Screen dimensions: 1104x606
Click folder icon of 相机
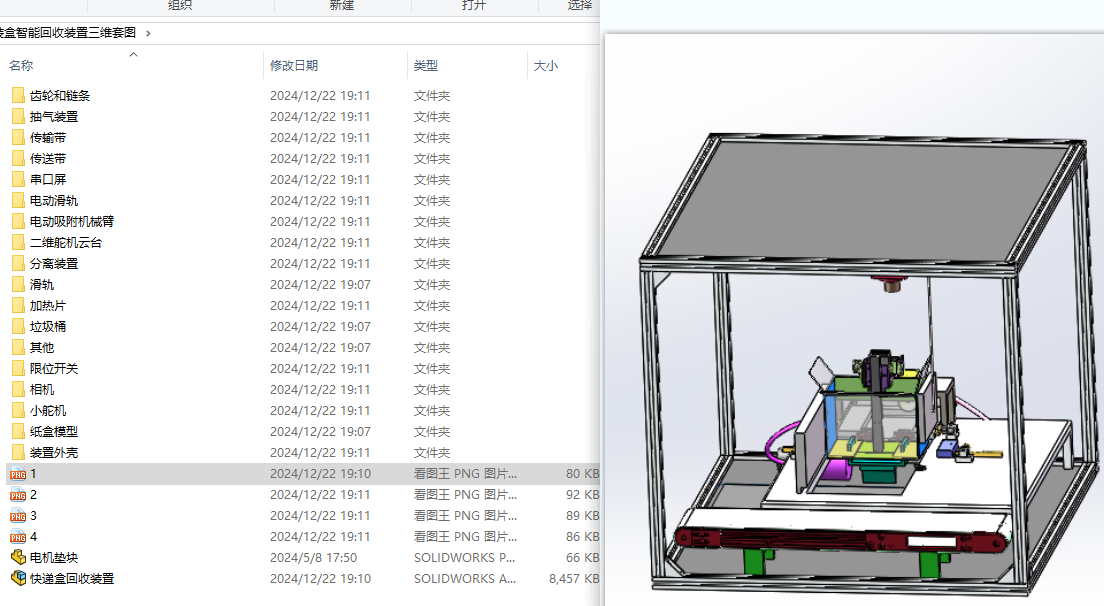point(18,389)
